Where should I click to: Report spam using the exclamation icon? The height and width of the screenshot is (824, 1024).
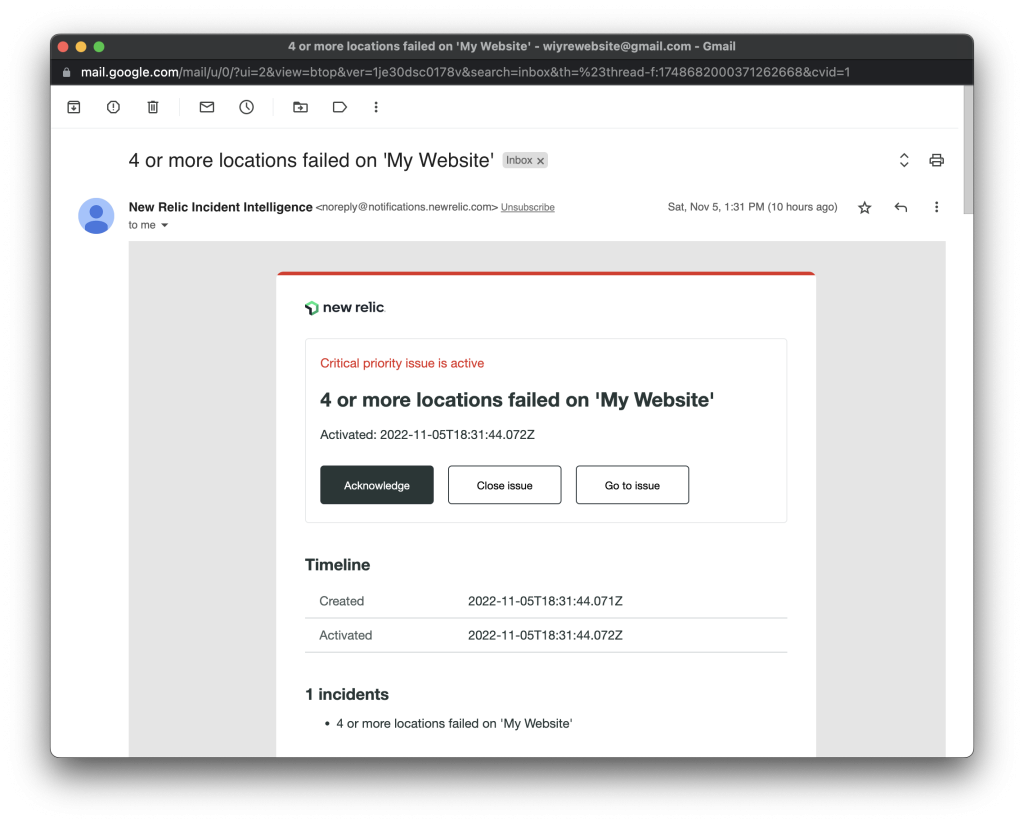(x=113, y=107)
